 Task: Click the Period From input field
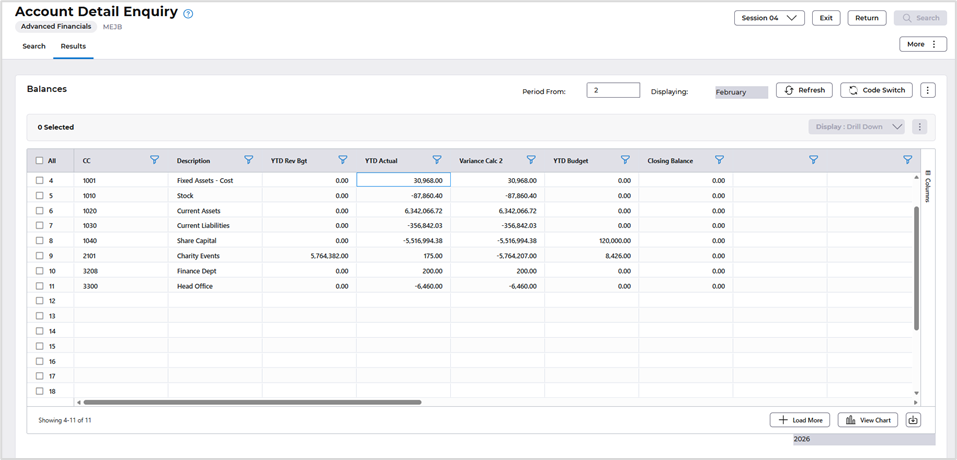pos(613,91)
